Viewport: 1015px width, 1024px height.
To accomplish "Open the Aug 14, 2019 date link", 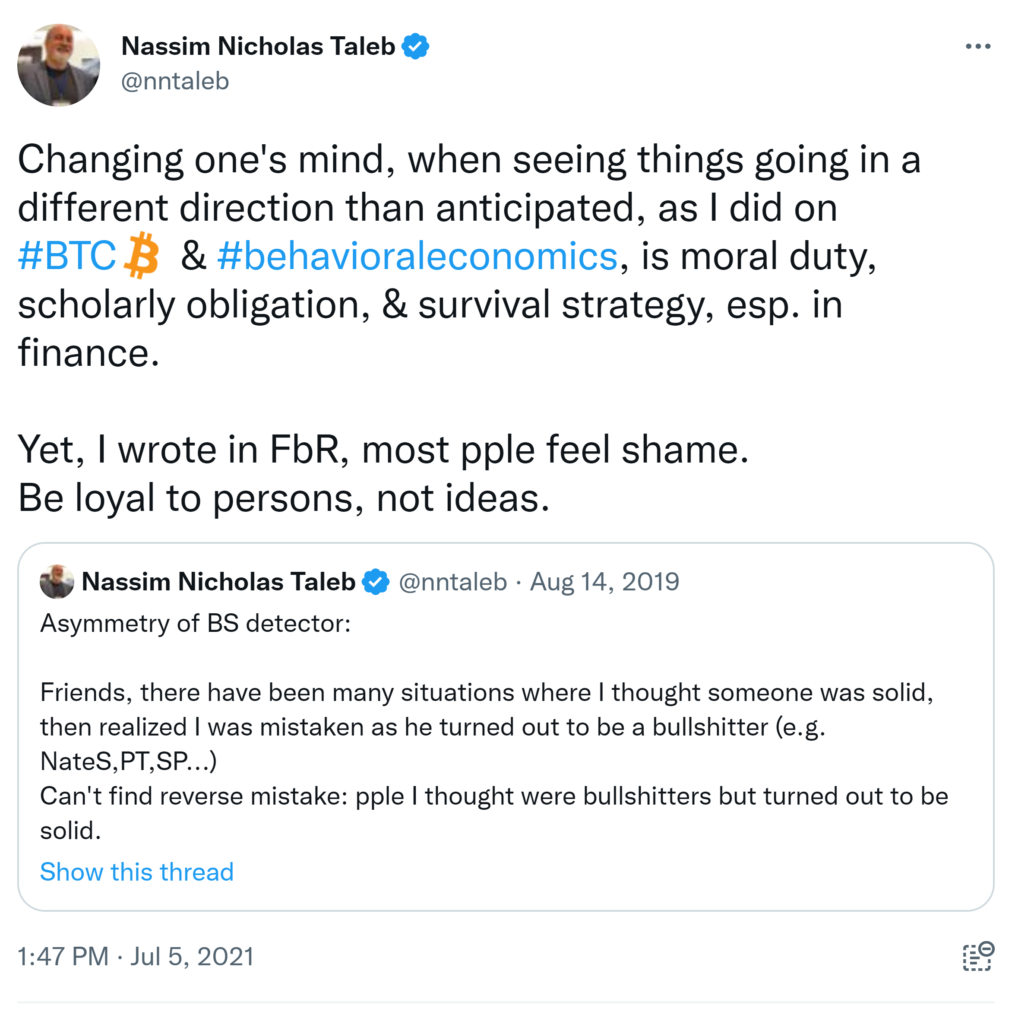I will [x=604, y=581].
